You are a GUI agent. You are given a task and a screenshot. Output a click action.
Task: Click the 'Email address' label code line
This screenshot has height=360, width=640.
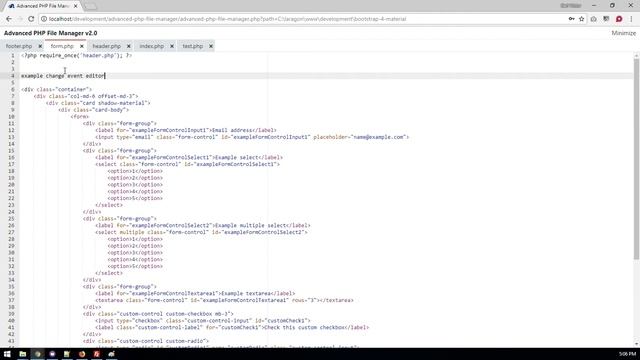pyautogui.click(x=186, y=130)
